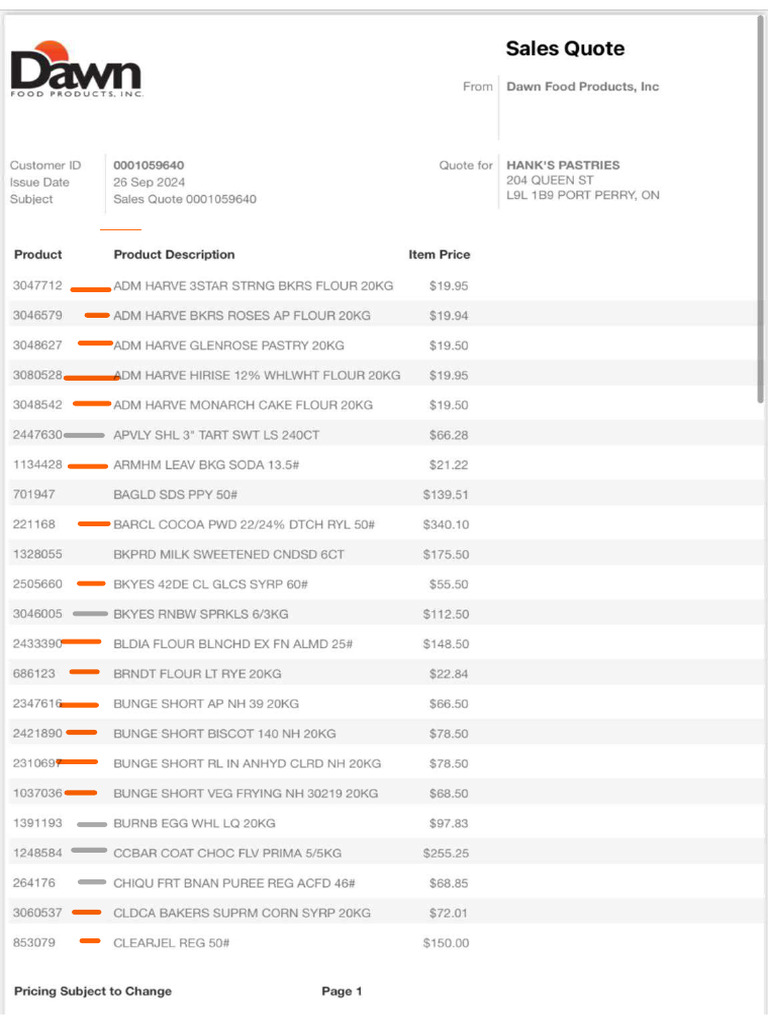Click the Item Price column header
Viewport: 768px width, 1024px height.
coord(439,255)
